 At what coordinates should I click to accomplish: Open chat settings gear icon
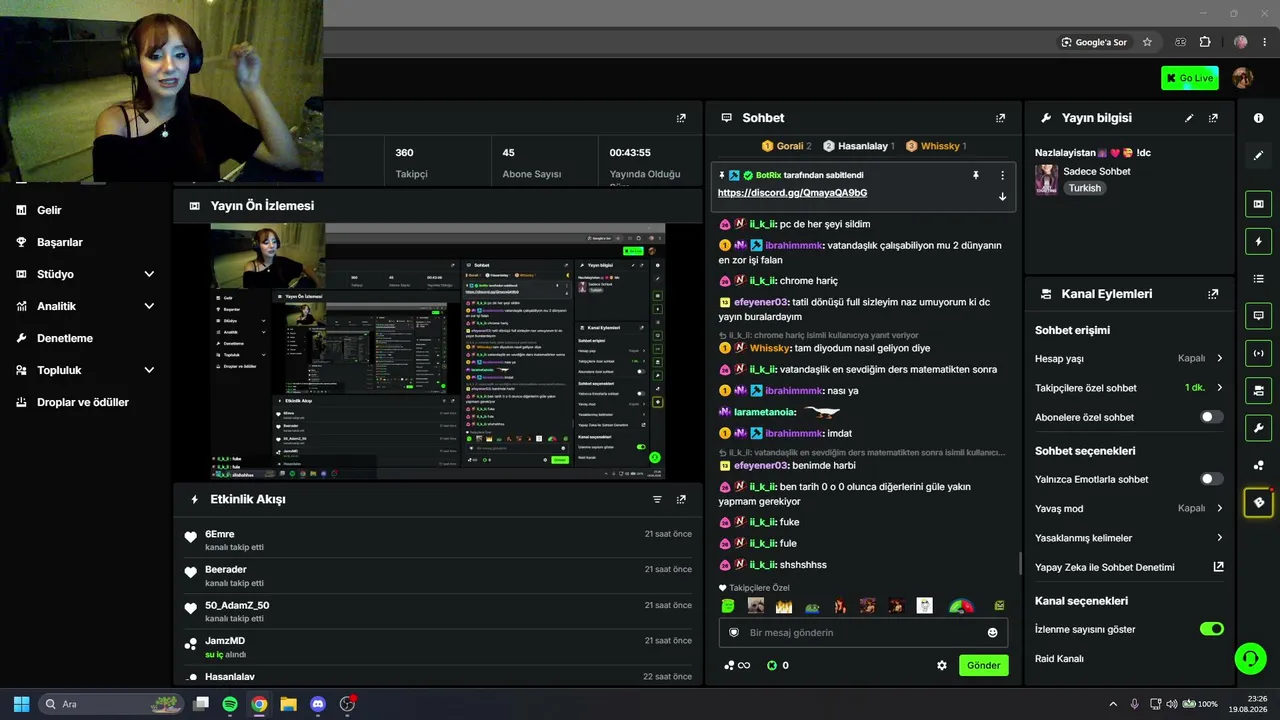click(941, 665)
